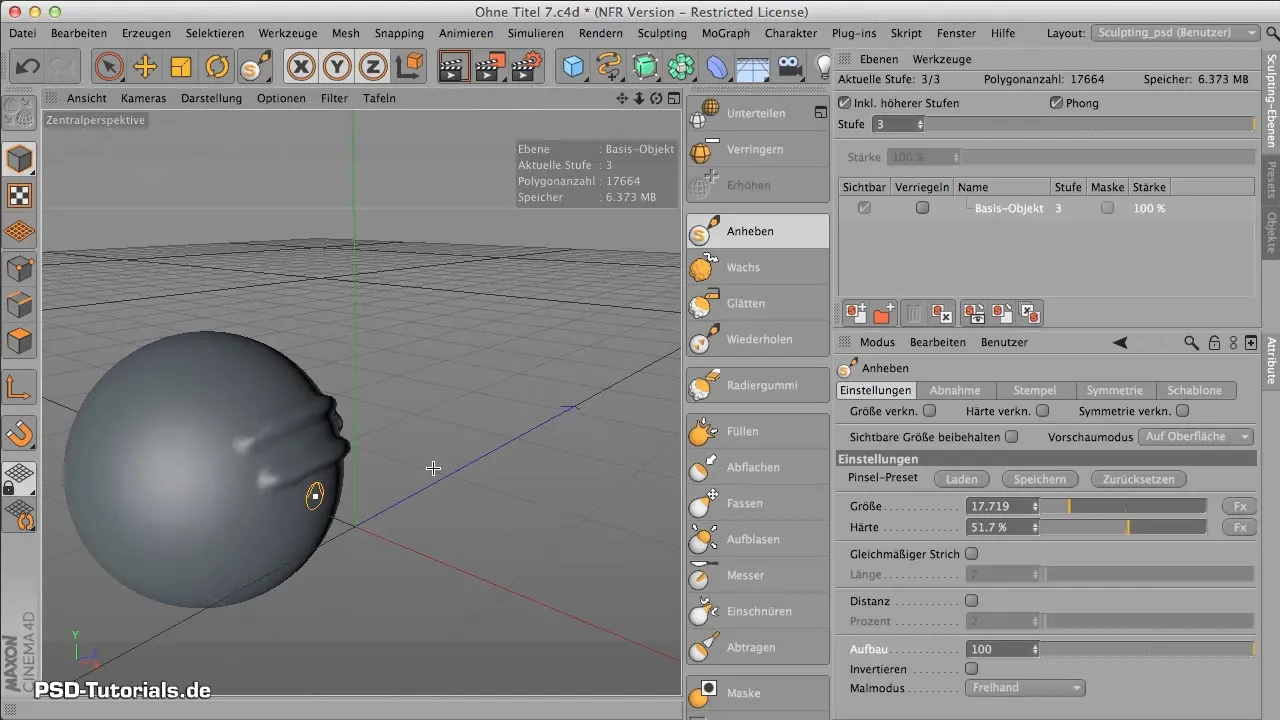Select the Füllen brush
The image size is (1280, 720).
(x=757, y=431)
